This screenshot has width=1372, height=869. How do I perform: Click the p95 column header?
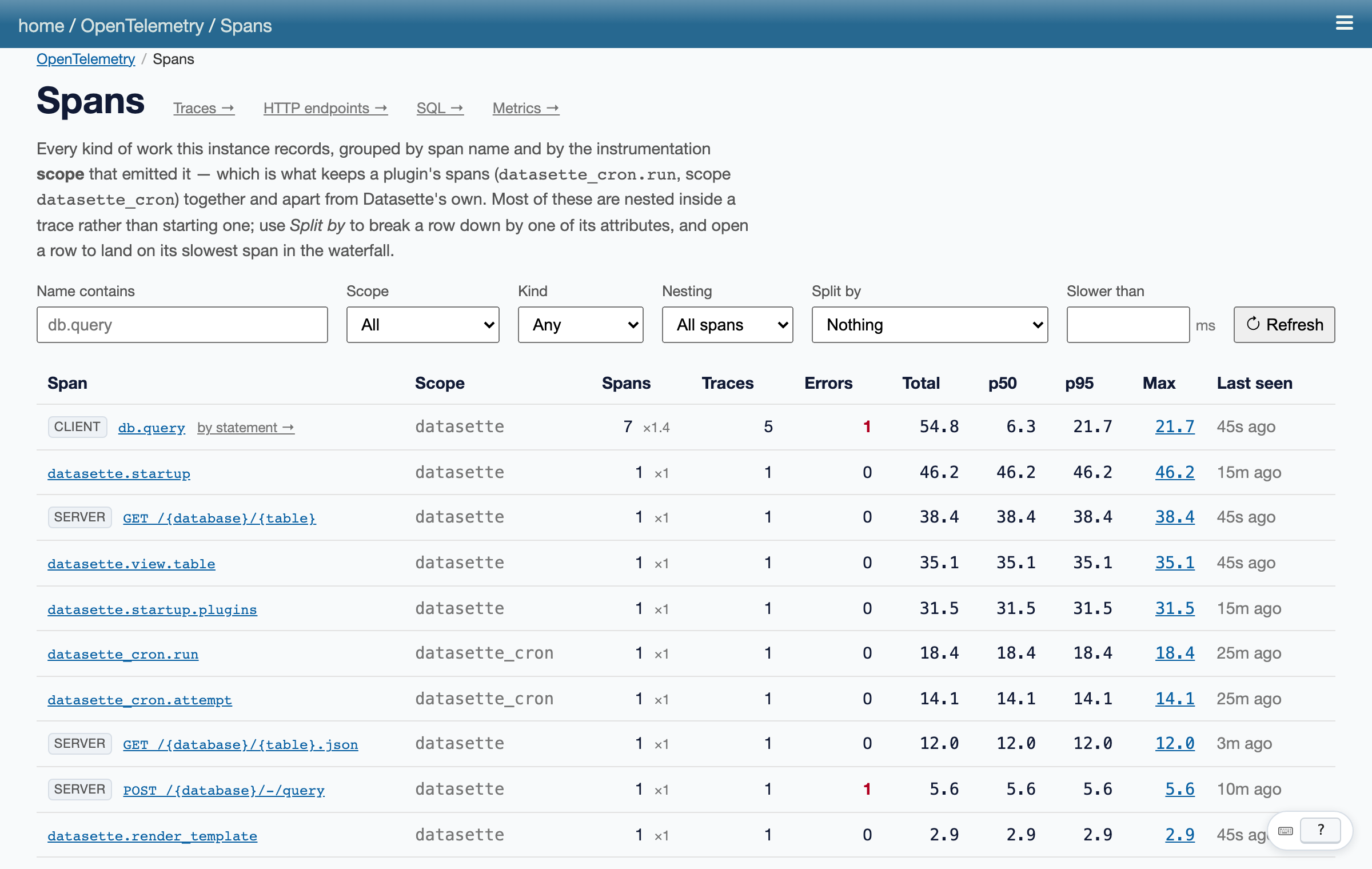tap(1079, 383)
